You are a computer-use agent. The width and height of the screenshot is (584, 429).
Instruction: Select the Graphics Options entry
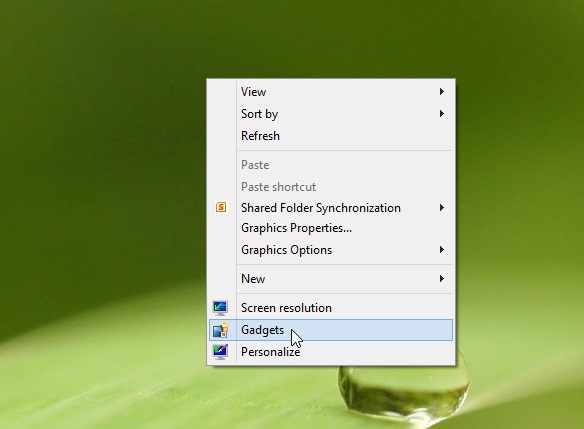click(331, 250)
